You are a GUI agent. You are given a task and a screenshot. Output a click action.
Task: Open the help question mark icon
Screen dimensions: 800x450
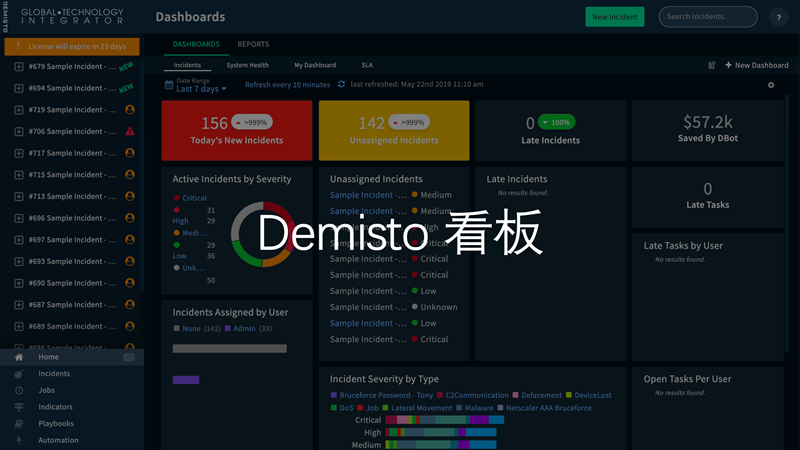click(x=779, y=17)
